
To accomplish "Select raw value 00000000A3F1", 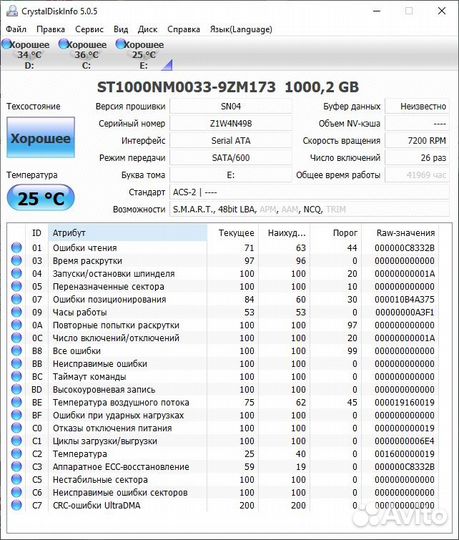I will click(405, 312).
